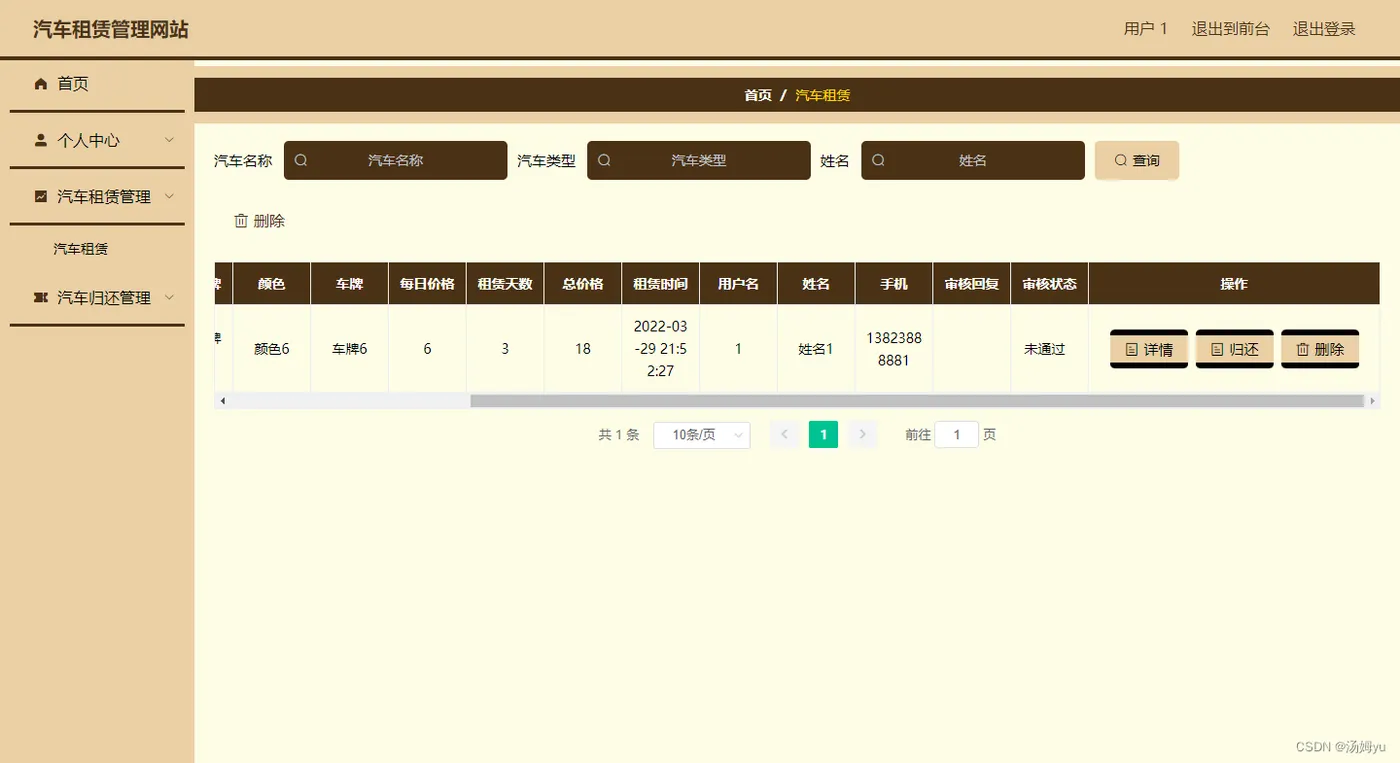Image resolution: width=1400 pixels, height=763 pixels.
Task: Expand the 汽车归还管理 menu chevron
Action: pyautogui.click(x=169, y=297)
